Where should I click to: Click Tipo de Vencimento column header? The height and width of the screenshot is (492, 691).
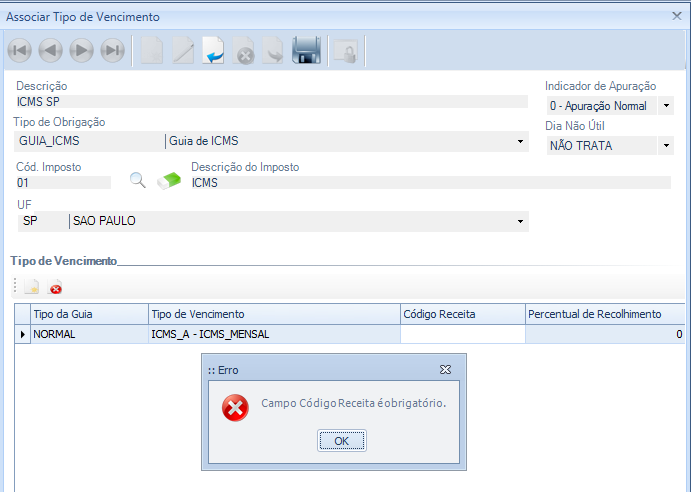[275, 314]
